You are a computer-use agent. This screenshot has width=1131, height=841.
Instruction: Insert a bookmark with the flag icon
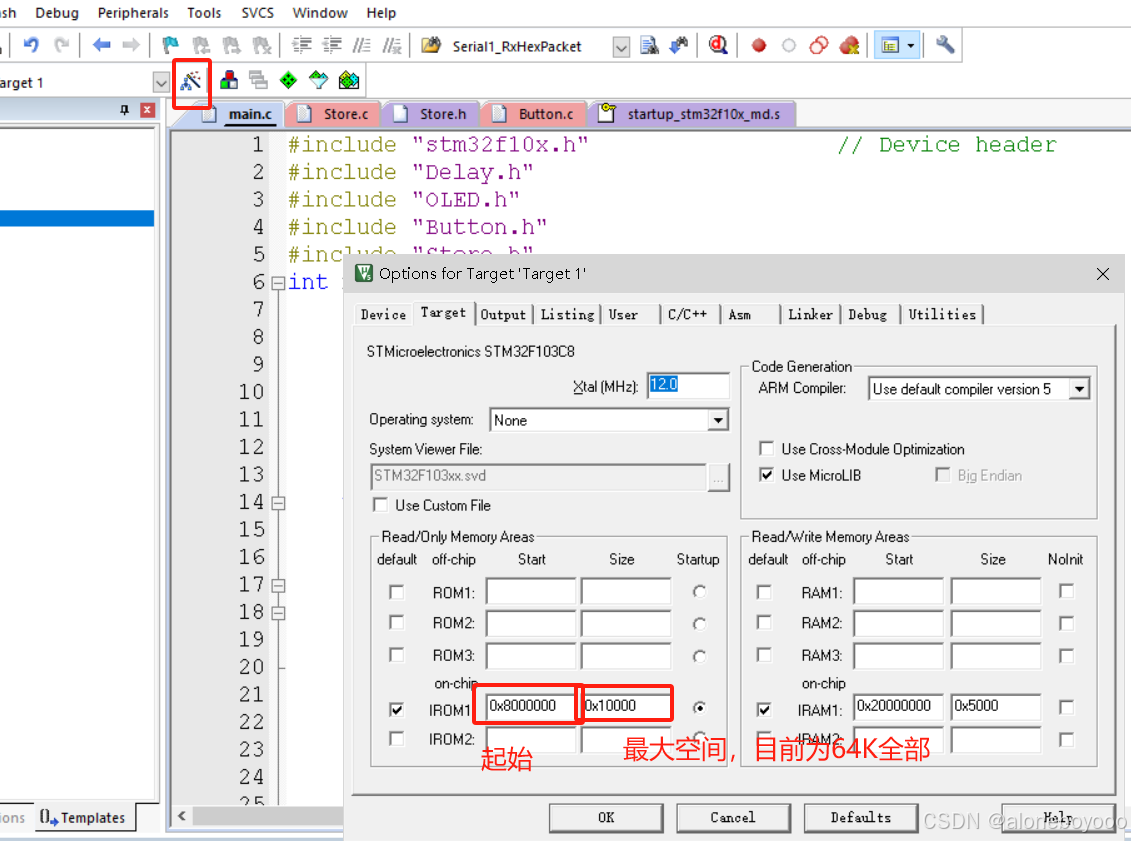pos(170,45)
